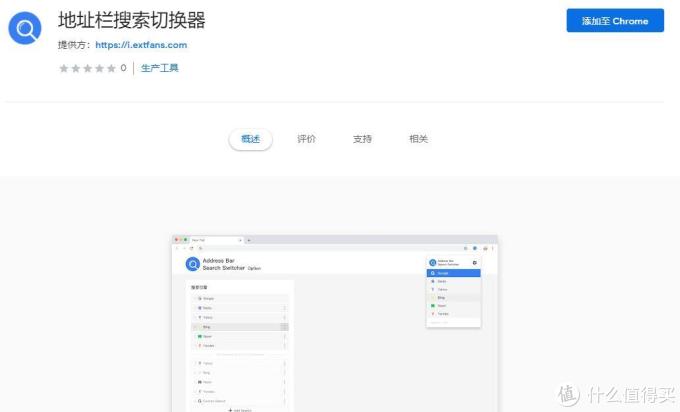The image size is (680, 412).
Task: Click the extension title 地址栏搜索切换器
Action: (x=132, y=20)
